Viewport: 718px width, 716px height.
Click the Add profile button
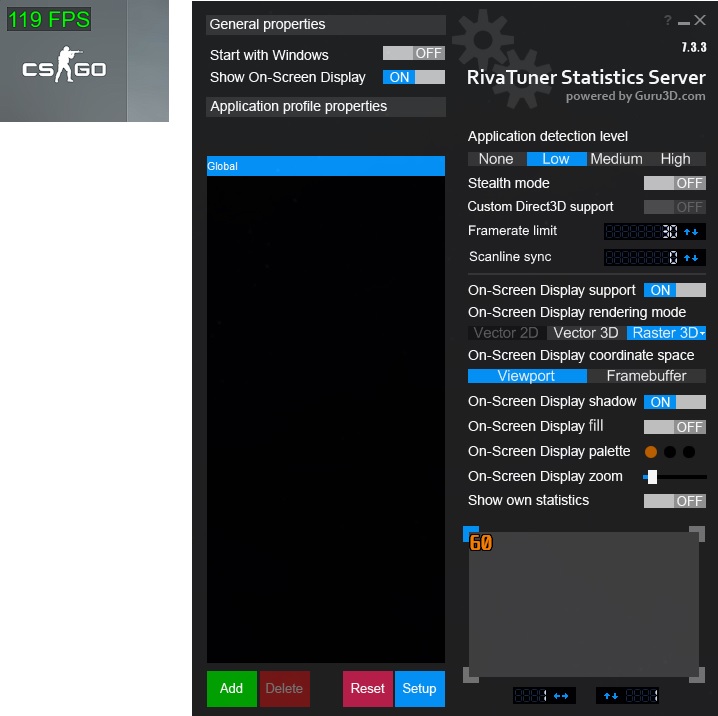(x=231, y=689)
